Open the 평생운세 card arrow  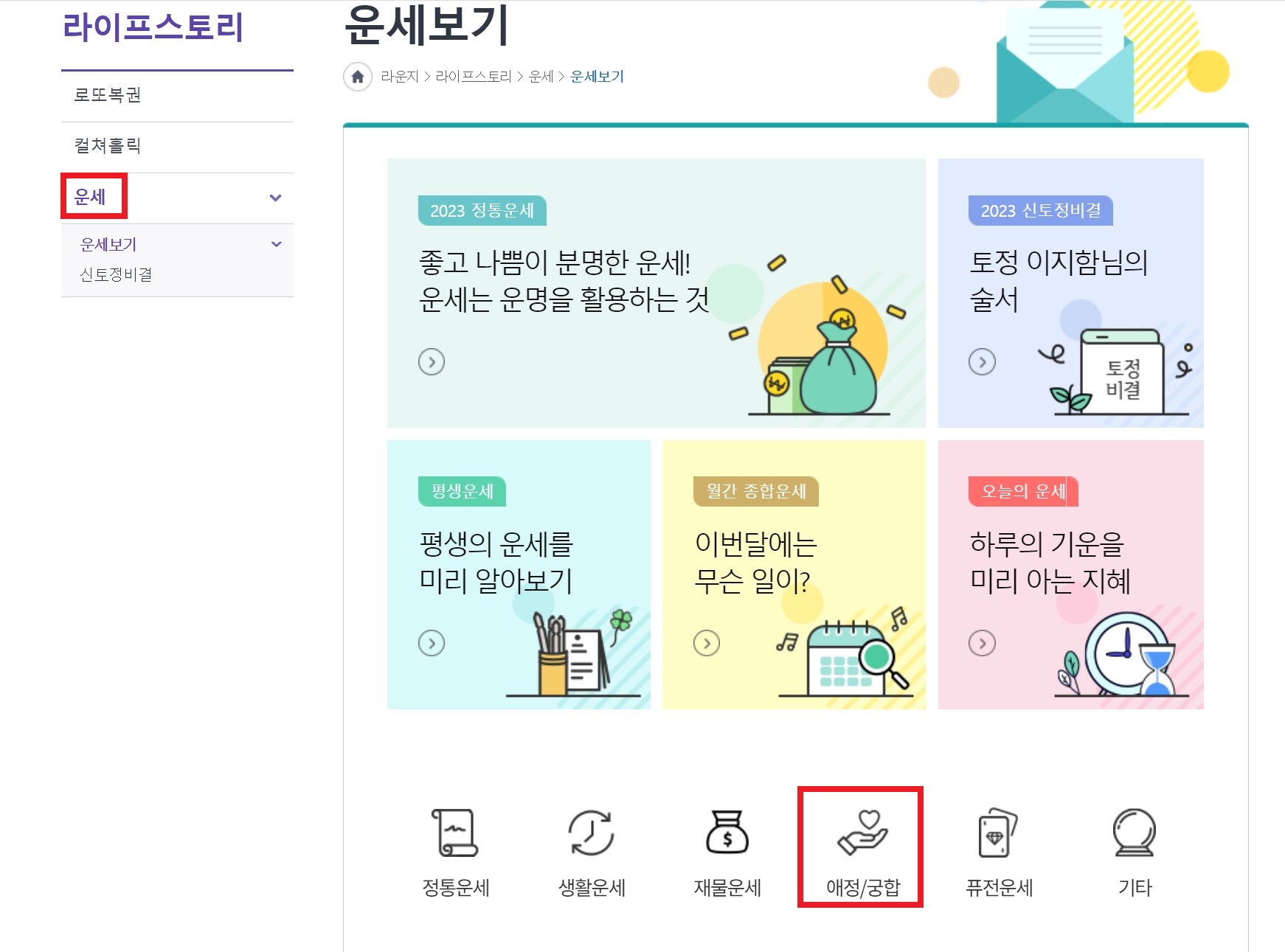click(x=431, y=642)
